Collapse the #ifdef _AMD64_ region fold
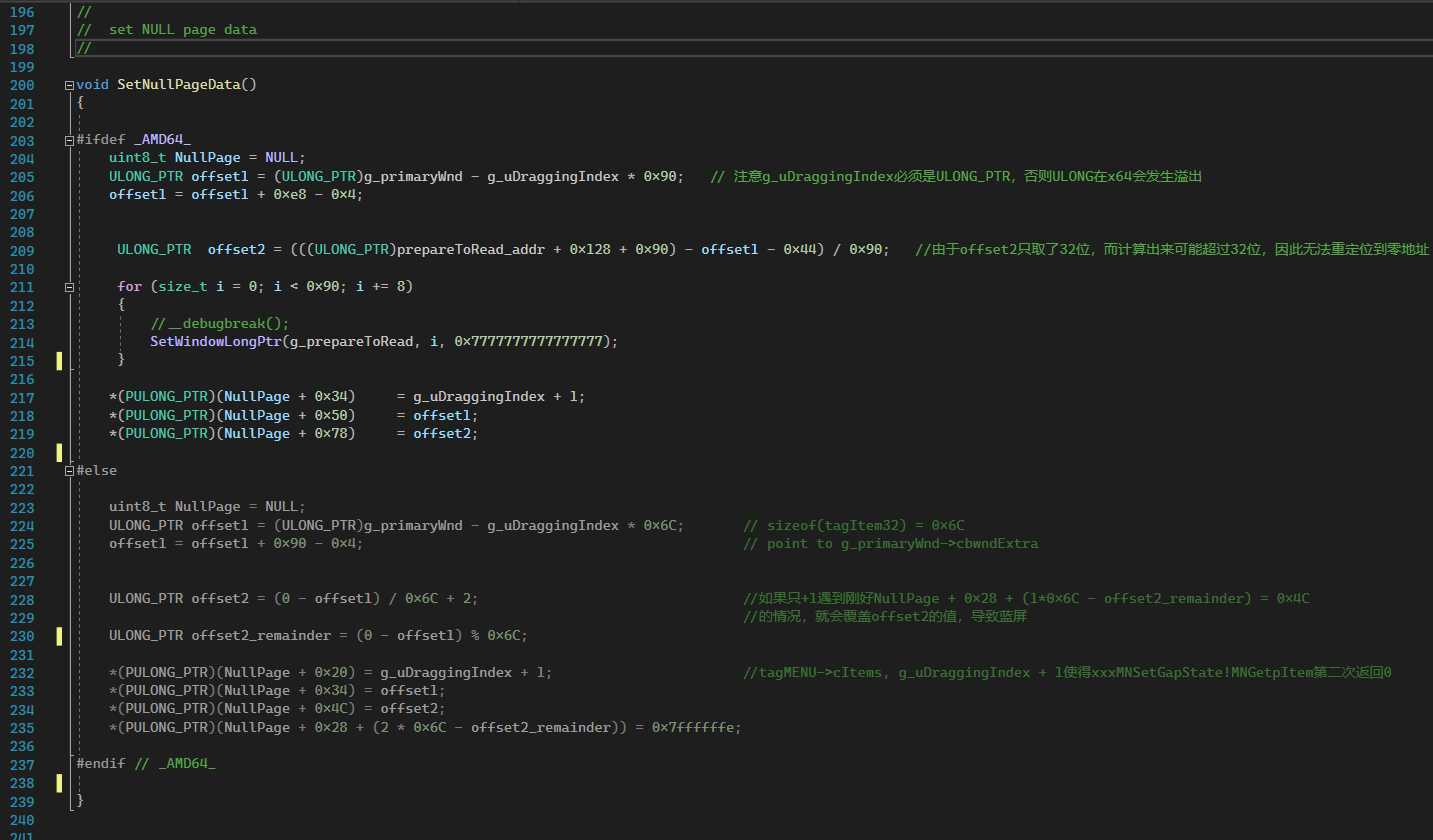The height and width of the screenshot is (840, 1433). pyautogui.click(x=68, y=140)
